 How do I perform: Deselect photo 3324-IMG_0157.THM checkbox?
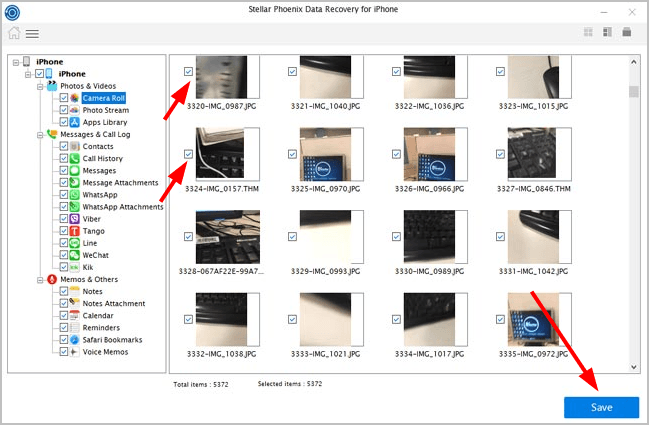(x=188, y=154)
